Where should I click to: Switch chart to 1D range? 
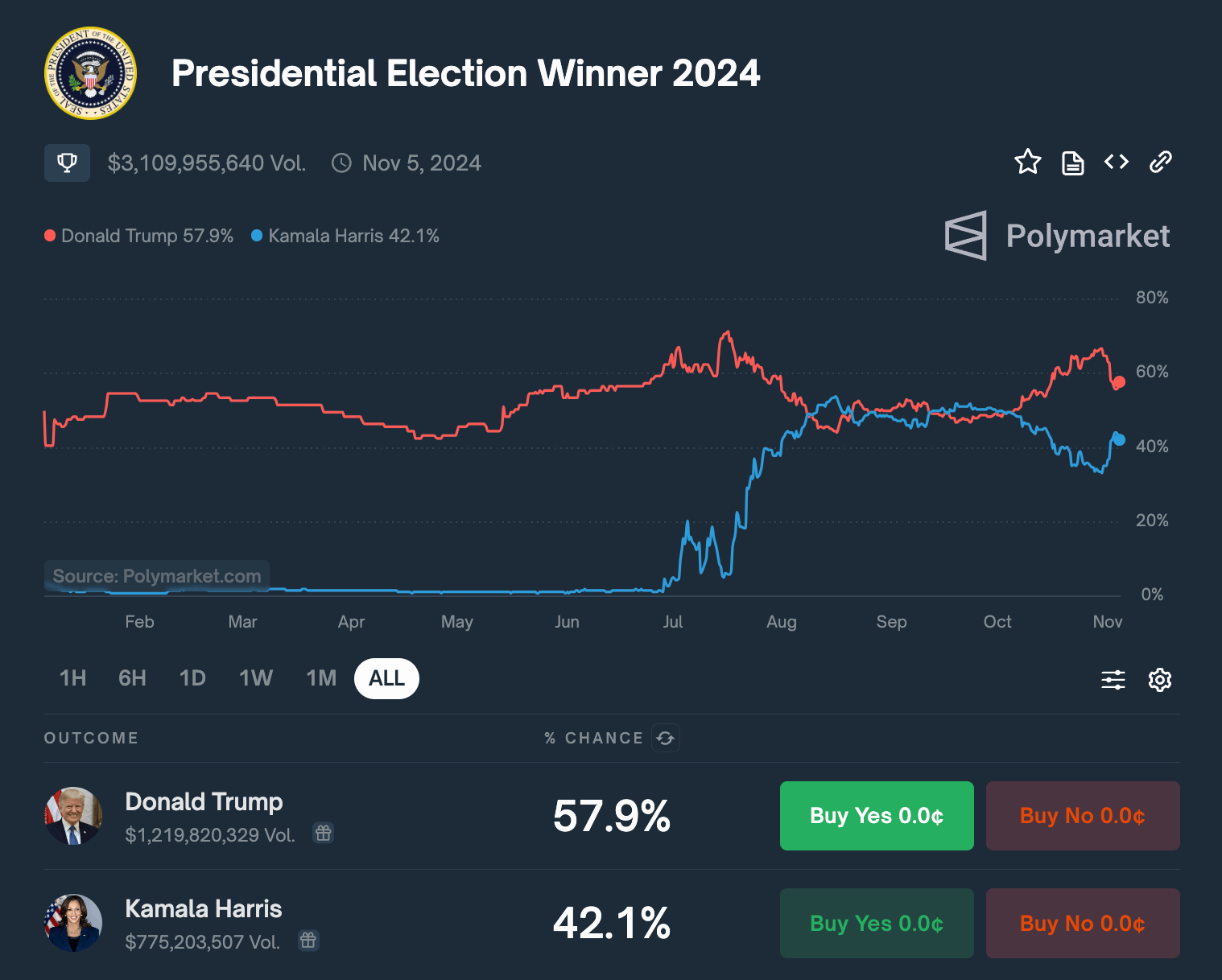click(192, 678)
